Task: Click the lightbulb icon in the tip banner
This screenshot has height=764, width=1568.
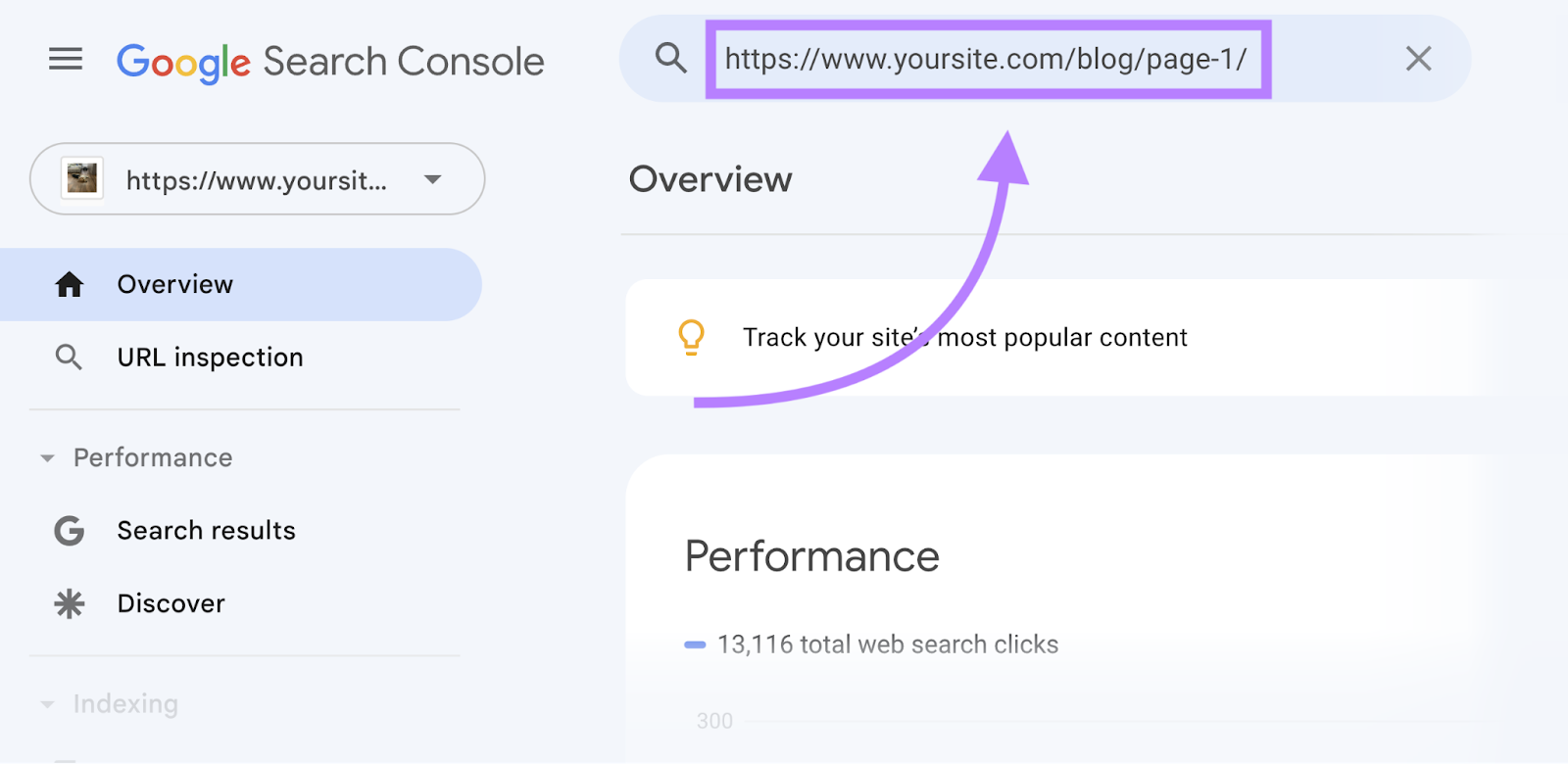Action: 692,337
